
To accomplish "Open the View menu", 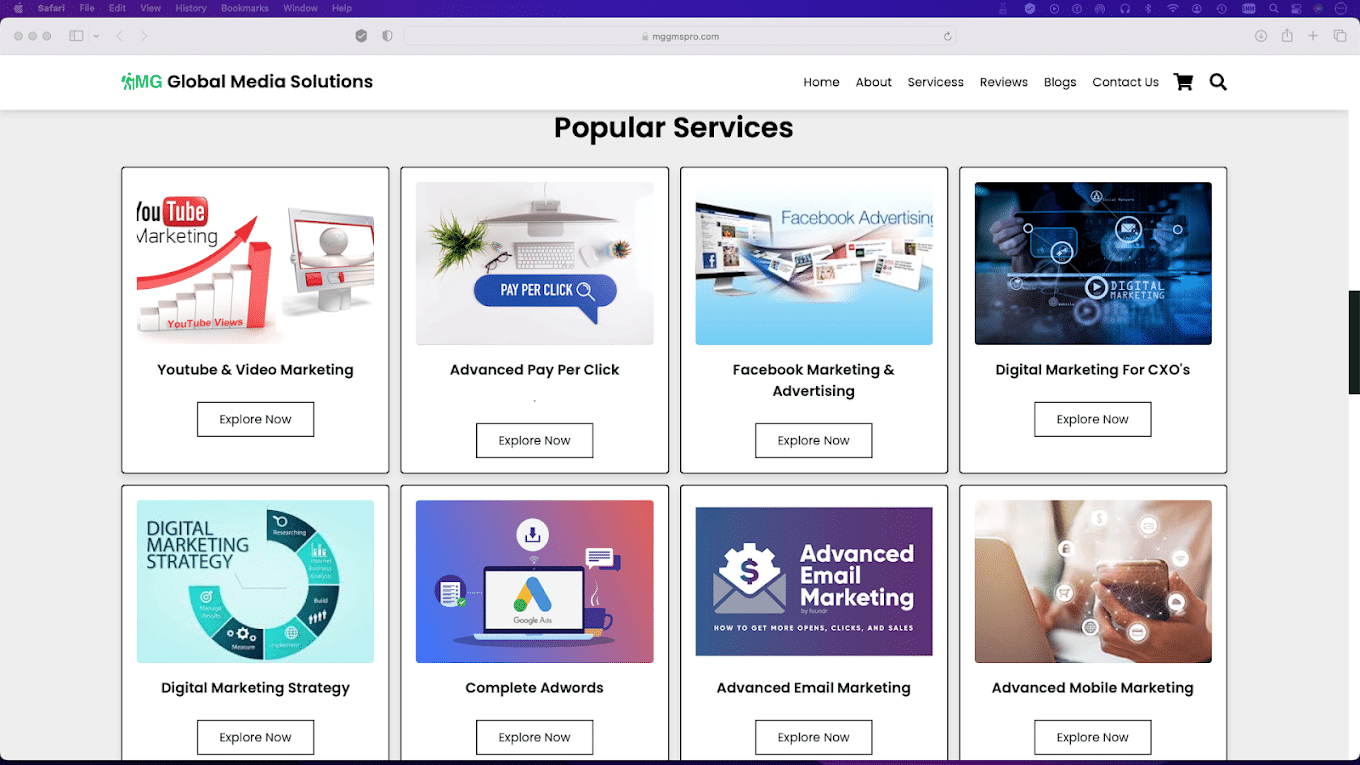I will [150, 8].
